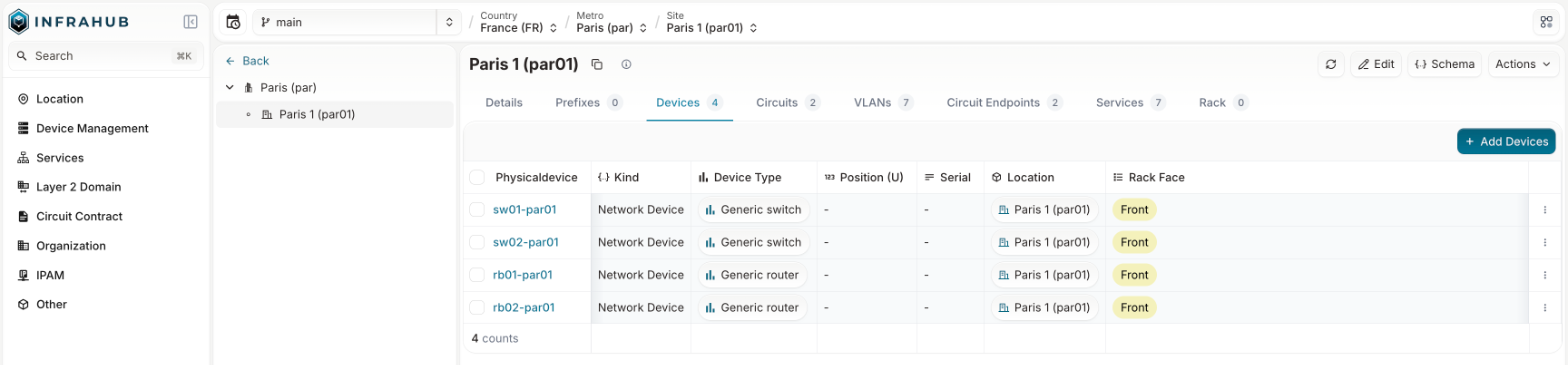Open the Schema button
The width and height of the screenshot is (1568, 365).
pos(1444,64)
